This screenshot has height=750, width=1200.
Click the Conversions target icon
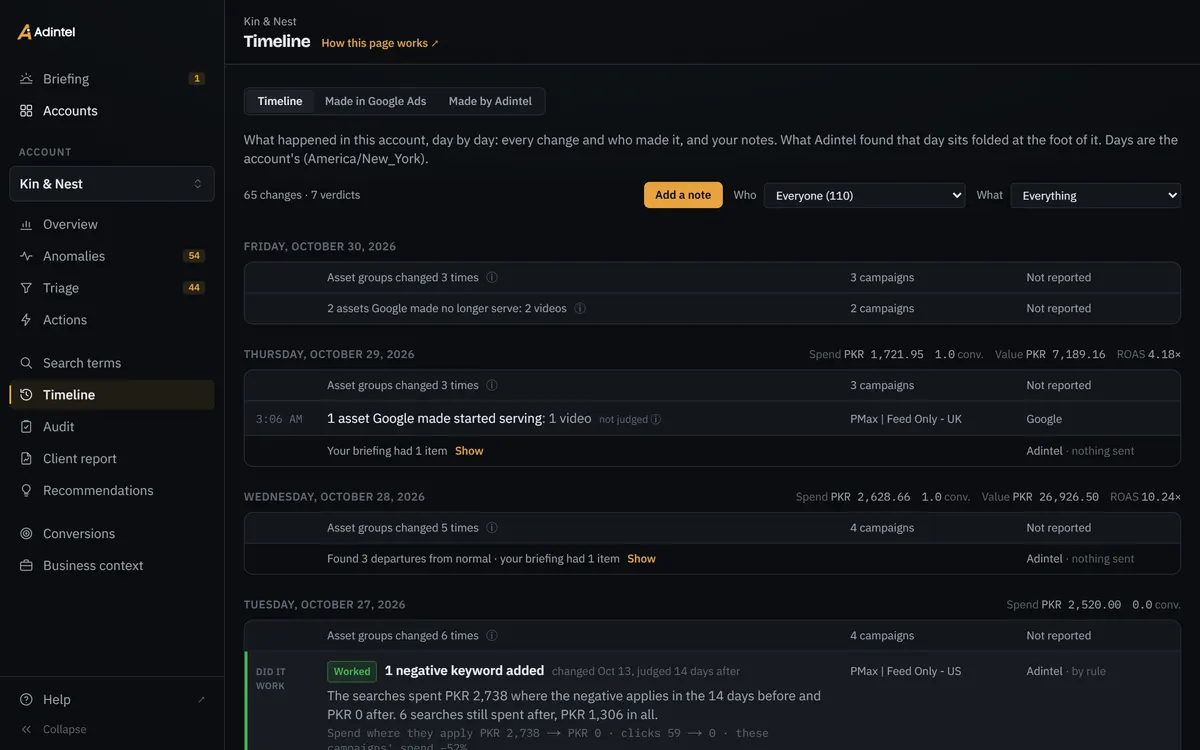26,535
